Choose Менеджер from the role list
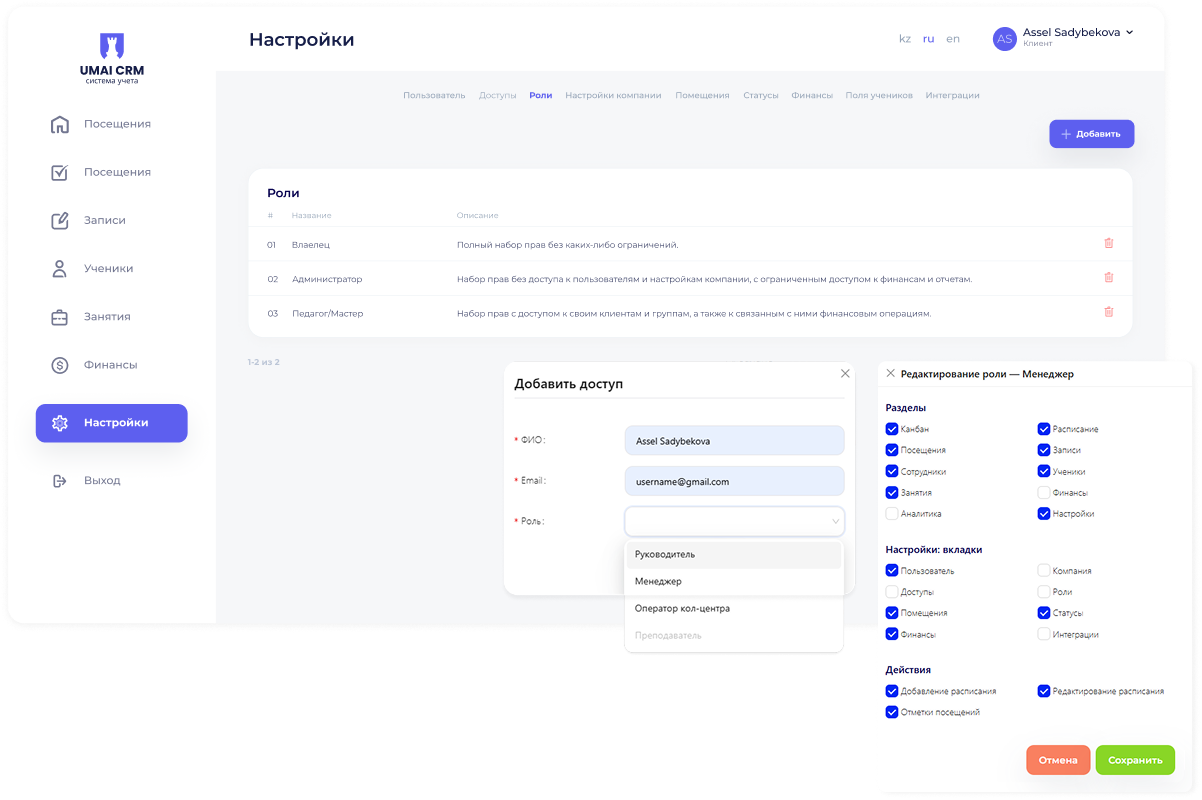 click(659, 581)
